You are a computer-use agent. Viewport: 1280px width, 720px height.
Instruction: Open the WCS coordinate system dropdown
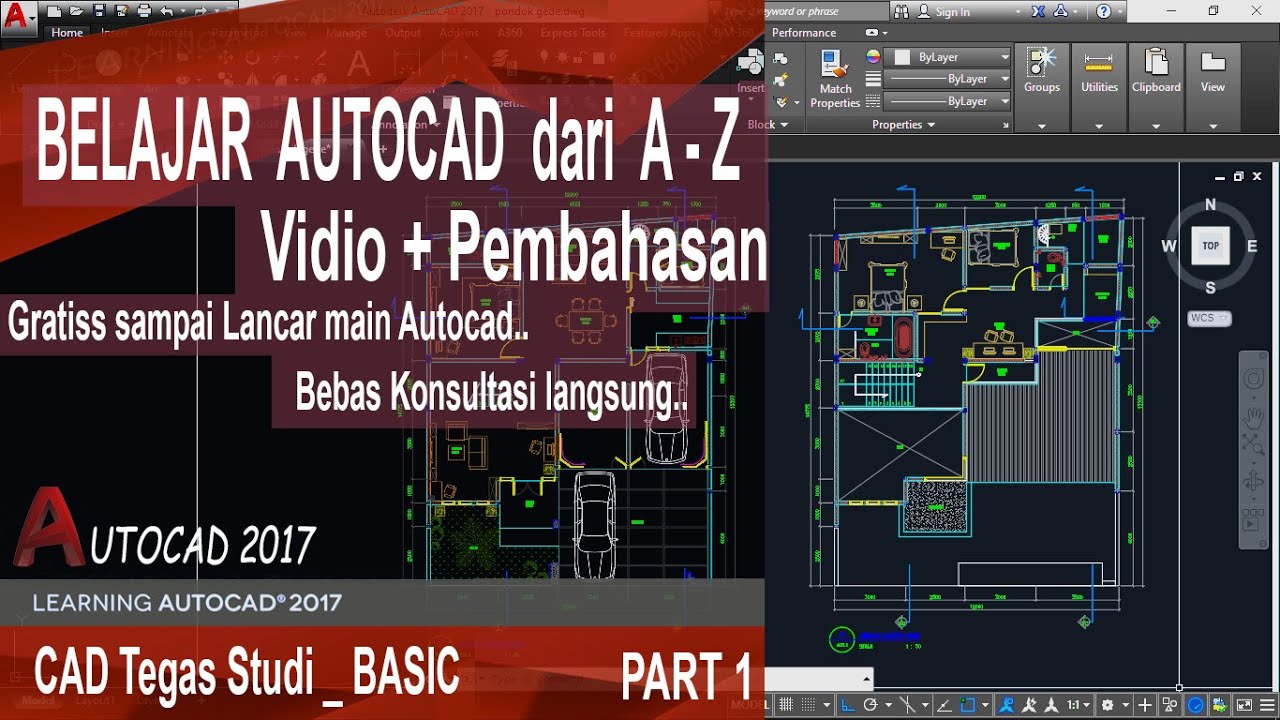(x=1210, y=318)
